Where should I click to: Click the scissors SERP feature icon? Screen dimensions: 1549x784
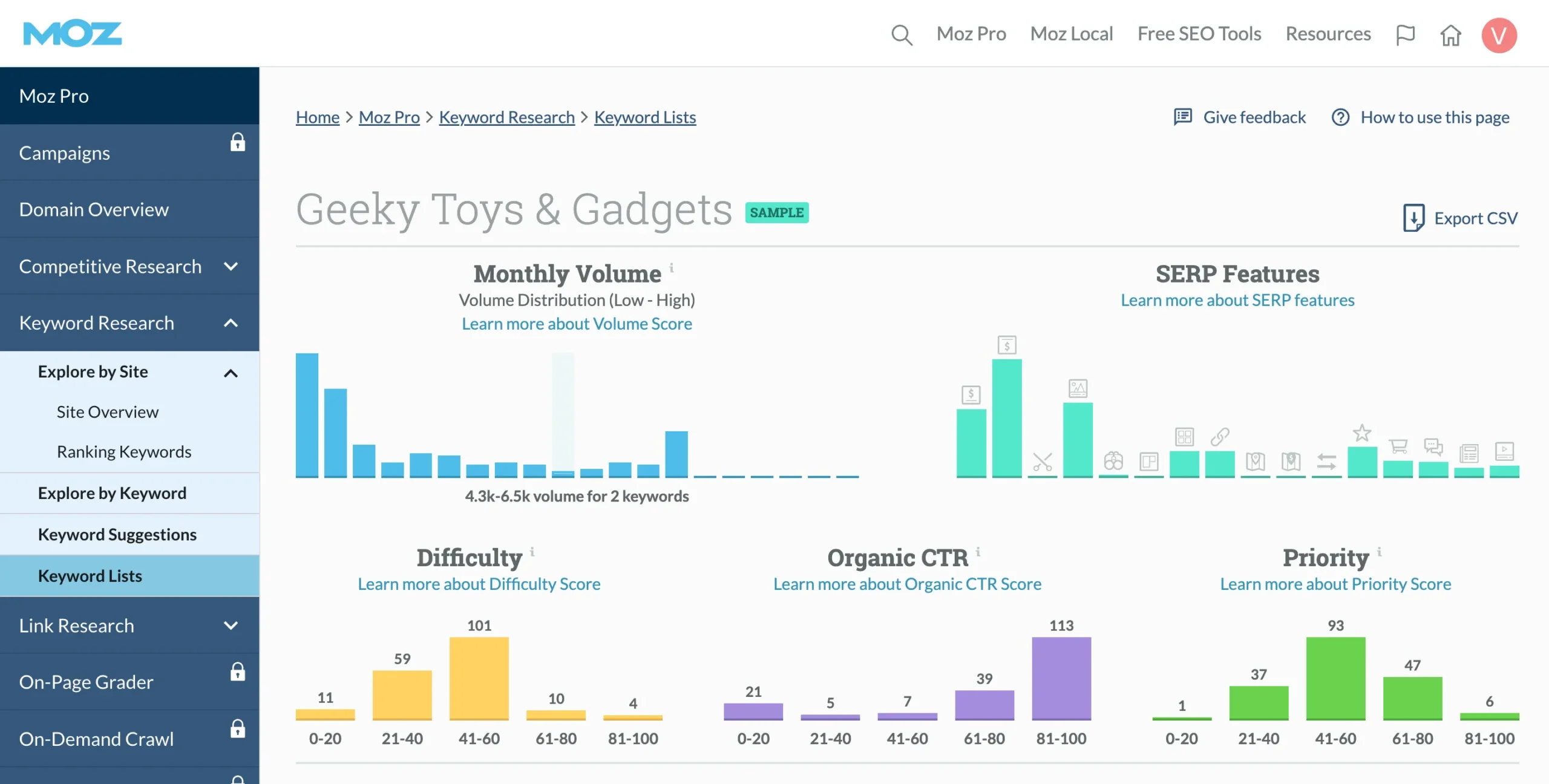[1043, 462]
